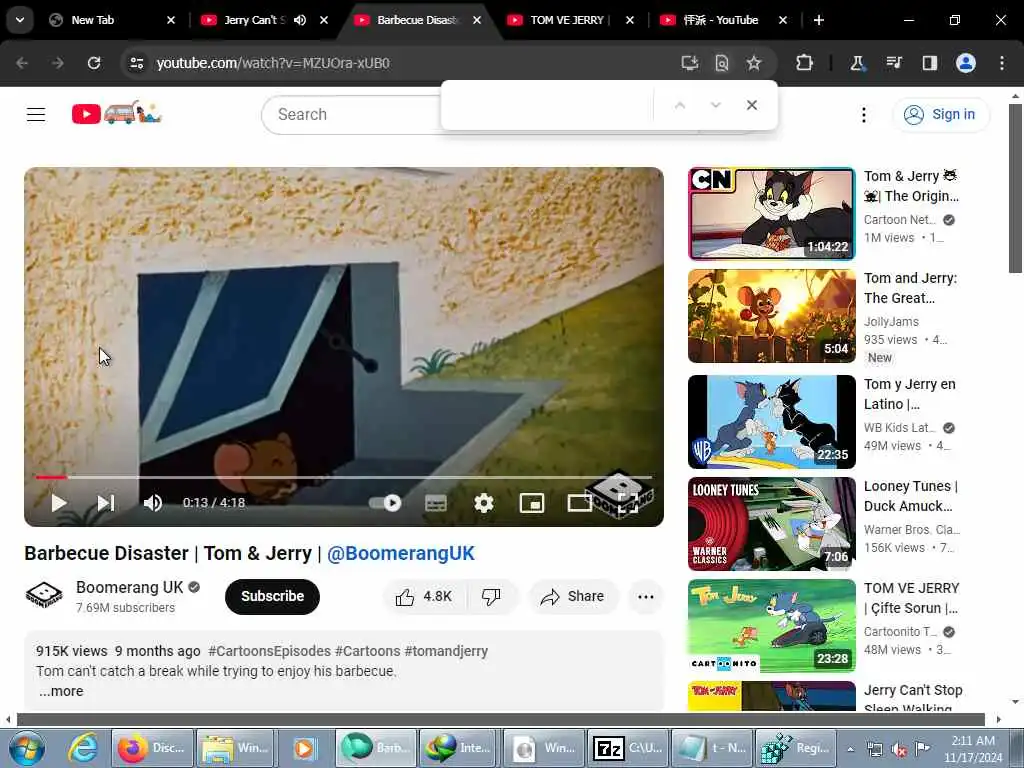Viewport: 1024px width, 768px height.
Task: Open the Chrome profile avatar
Action: pos(966,63)
